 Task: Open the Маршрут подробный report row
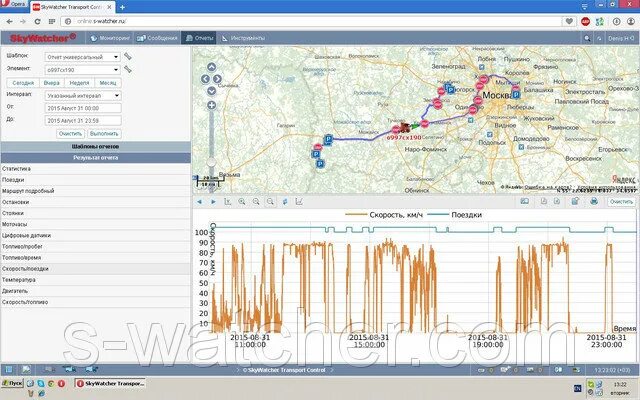click(96, 191)
